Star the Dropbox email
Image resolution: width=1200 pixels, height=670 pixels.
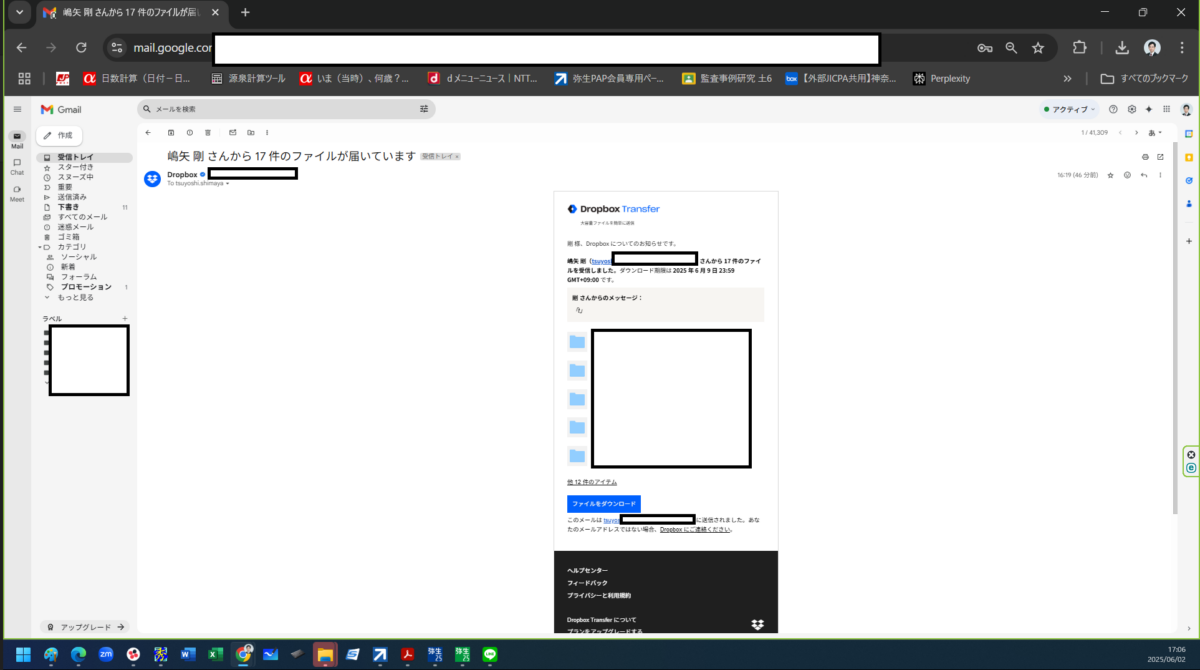1110,175
